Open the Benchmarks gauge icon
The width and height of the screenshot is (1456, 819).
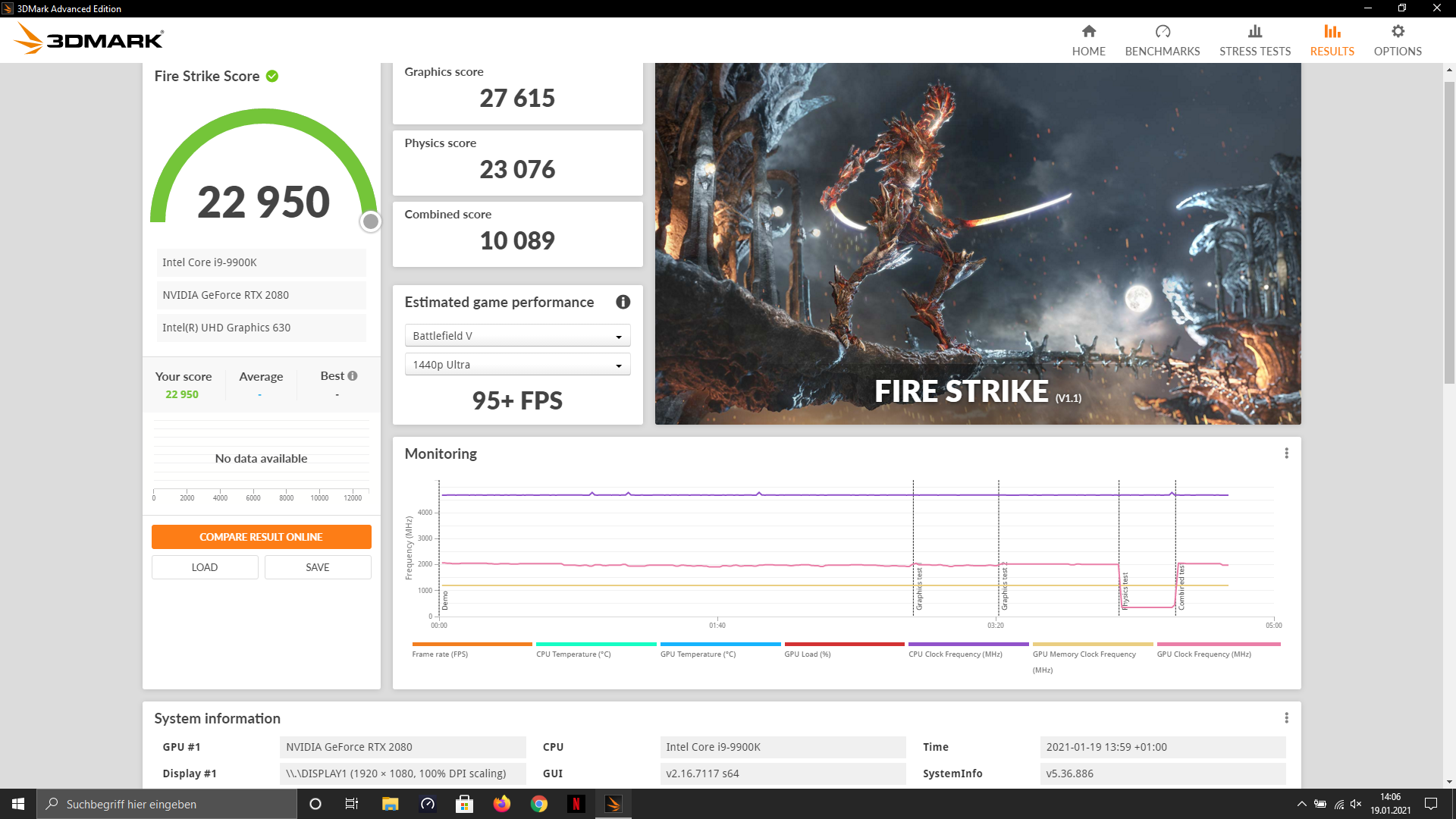click(x=1163, y=31)
